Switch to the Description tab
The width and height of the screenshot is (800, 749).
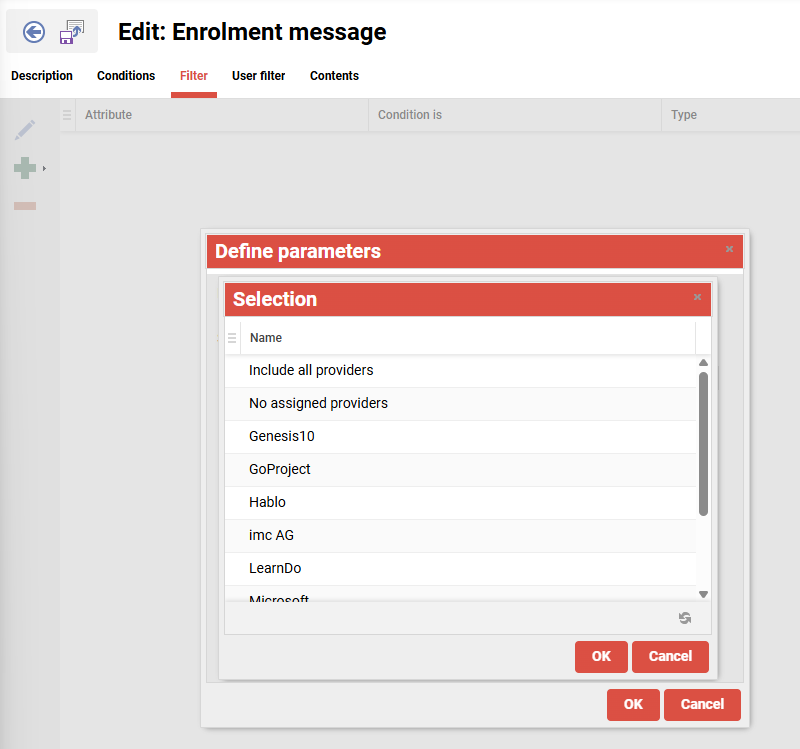[42, 76]
